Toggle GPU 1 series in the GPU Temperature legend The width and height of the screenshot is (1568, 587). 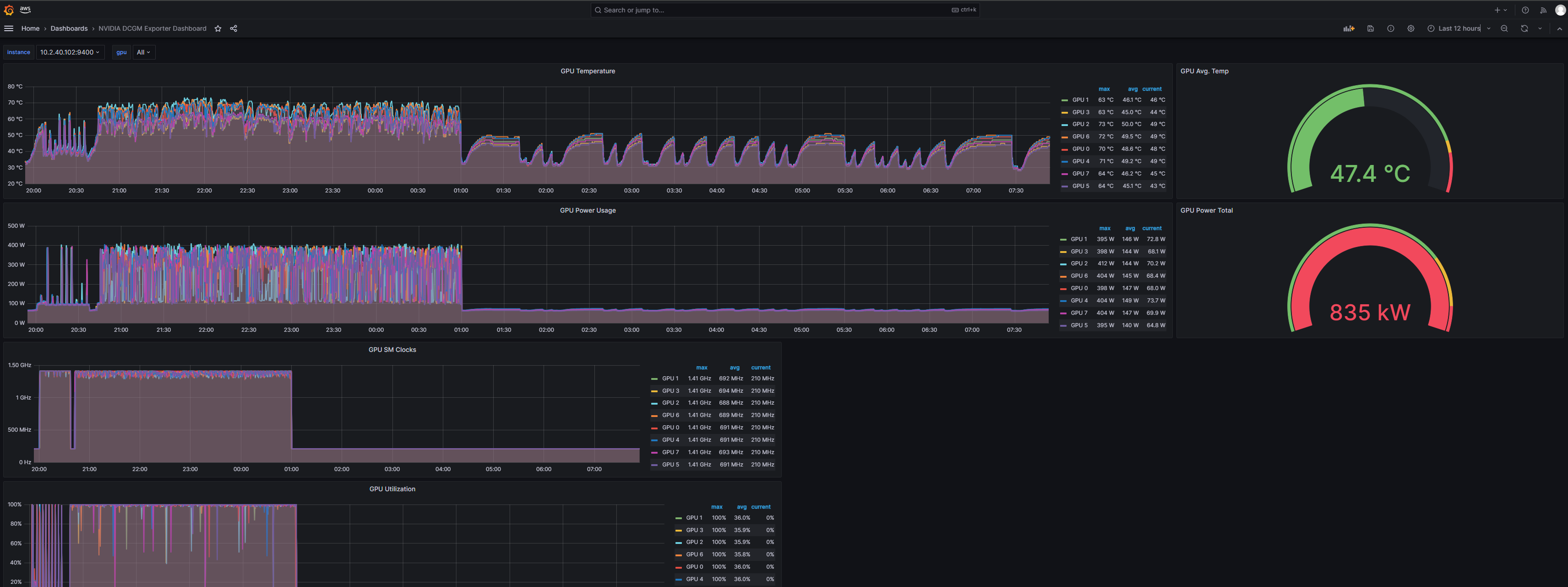[1080, 100]
